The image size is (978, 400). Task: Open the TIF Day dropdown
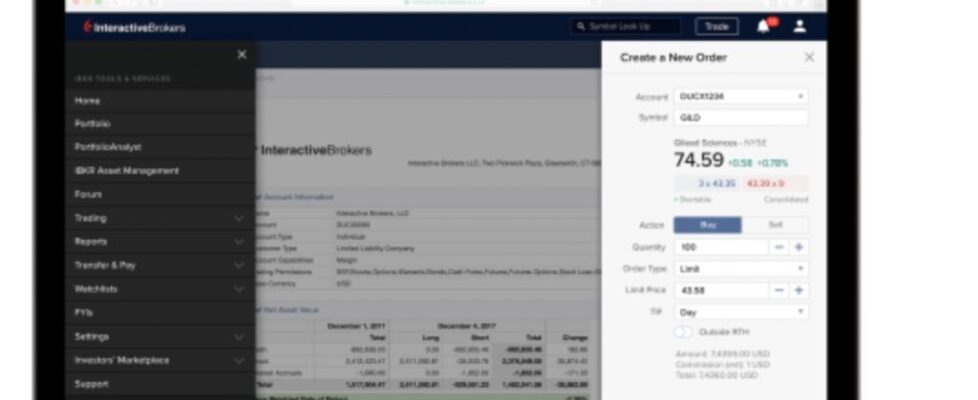[x=741, y=312]
